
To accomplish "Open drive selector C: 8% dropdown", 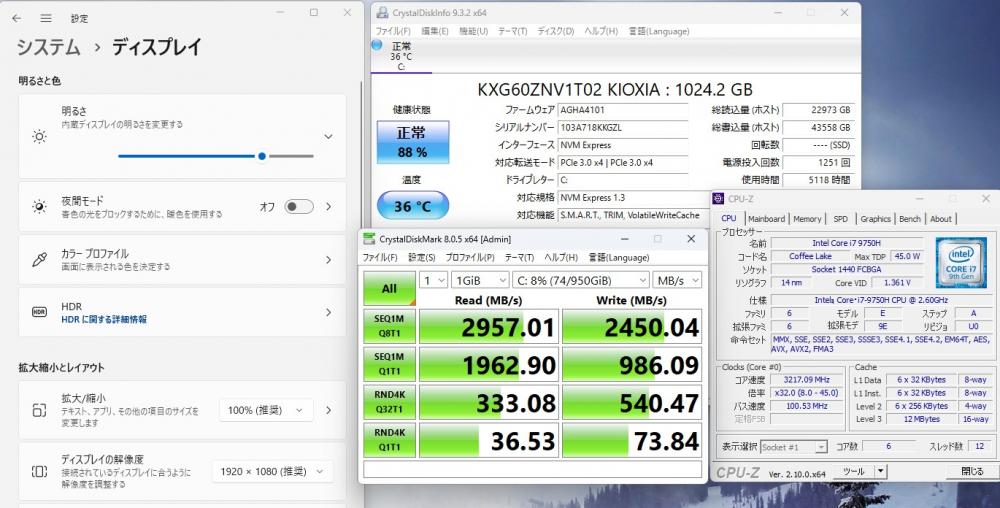I will click(x=581, y=280).
